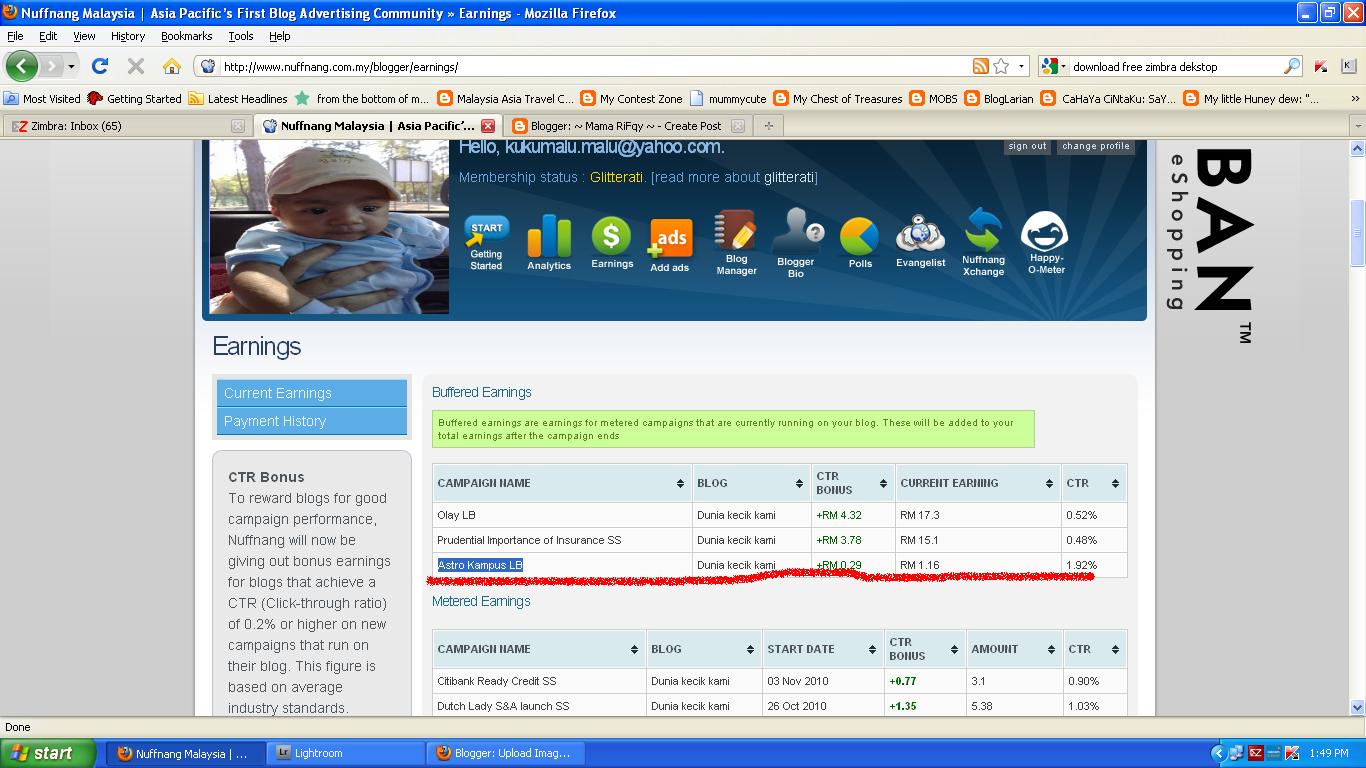This screenshot has width=1366, height=768.
Task: Open the Polls pie chart icon
Action: 860,243
